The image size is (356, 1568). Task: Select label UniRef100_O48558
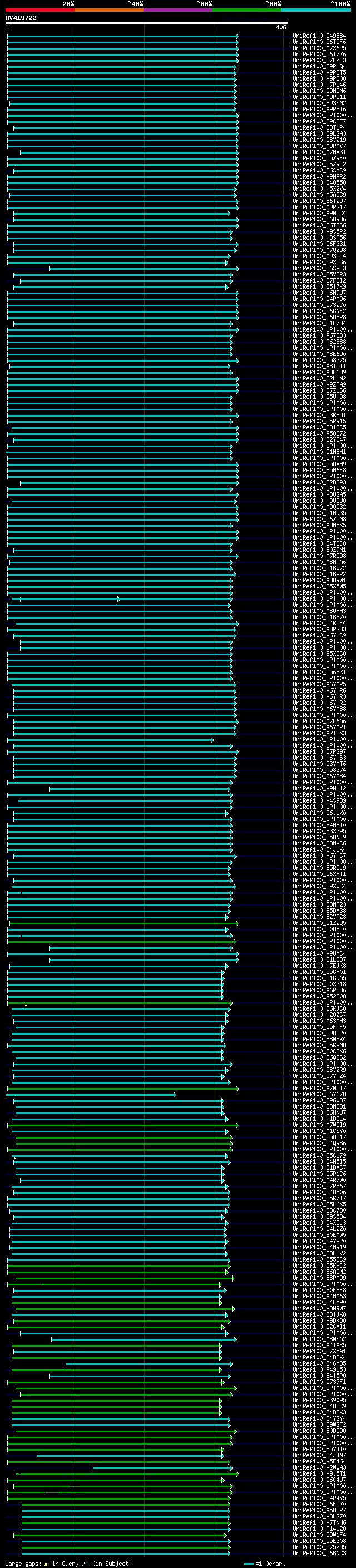point(319,182)
